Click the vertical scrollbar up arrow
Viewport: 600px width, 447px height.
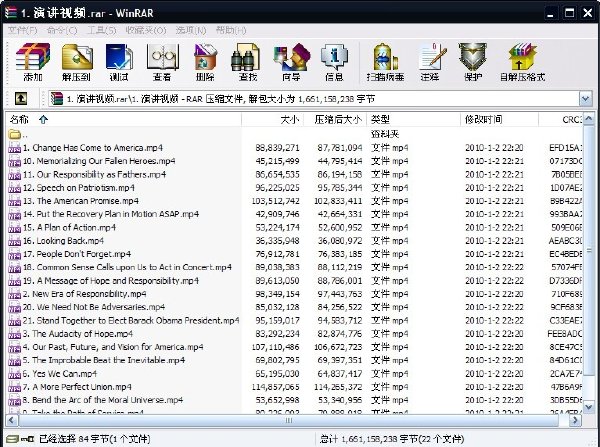point(589,119)
